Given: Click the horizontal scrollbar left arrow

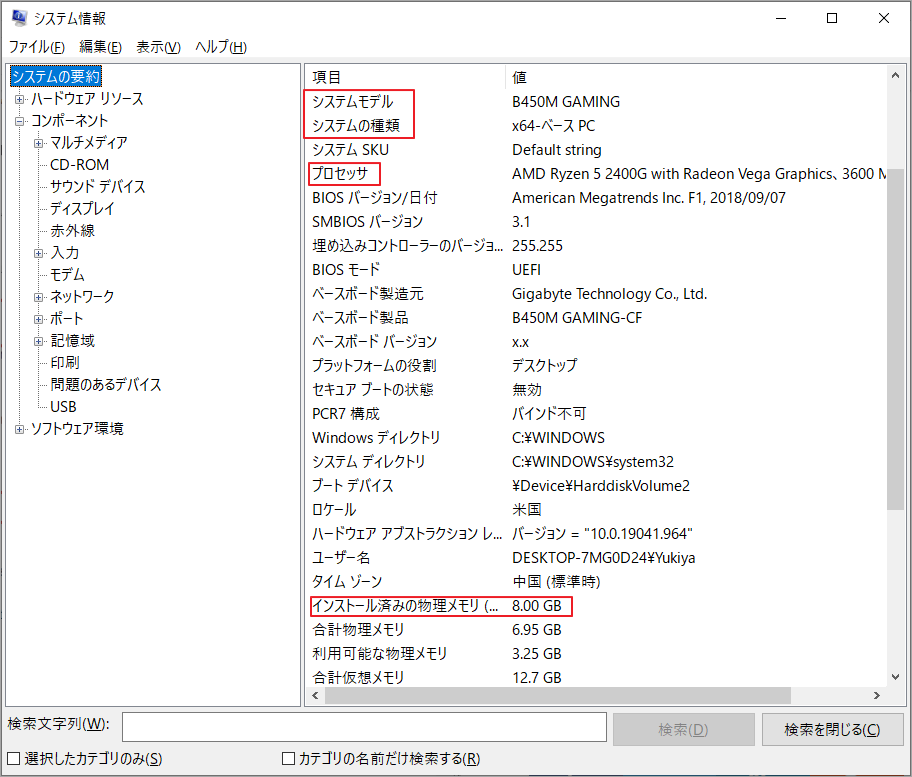Looking at the screenshot, I should (x=315, y=696).
